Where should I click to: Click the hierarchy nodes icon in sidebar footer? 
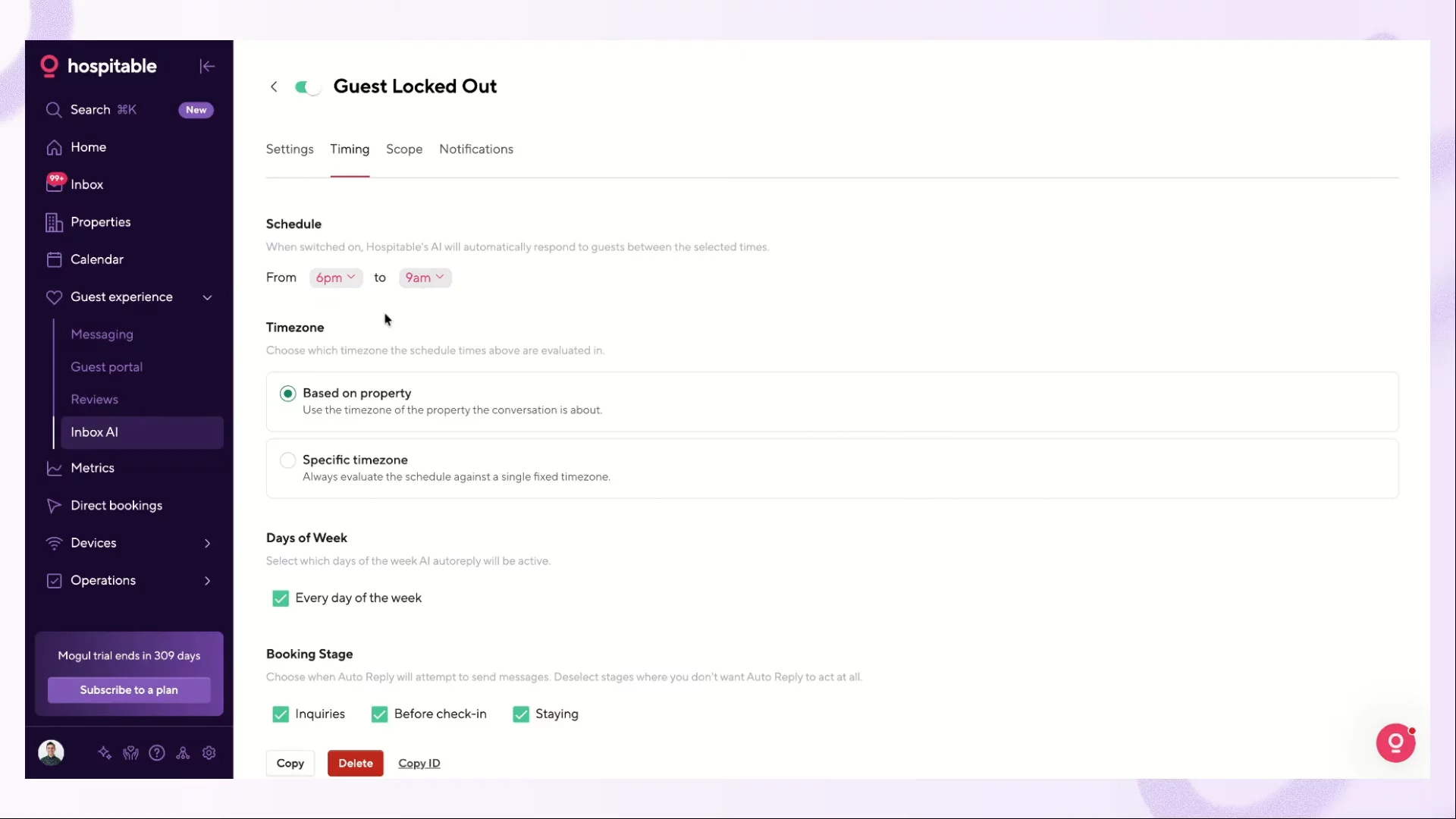[x=183, y=753]
